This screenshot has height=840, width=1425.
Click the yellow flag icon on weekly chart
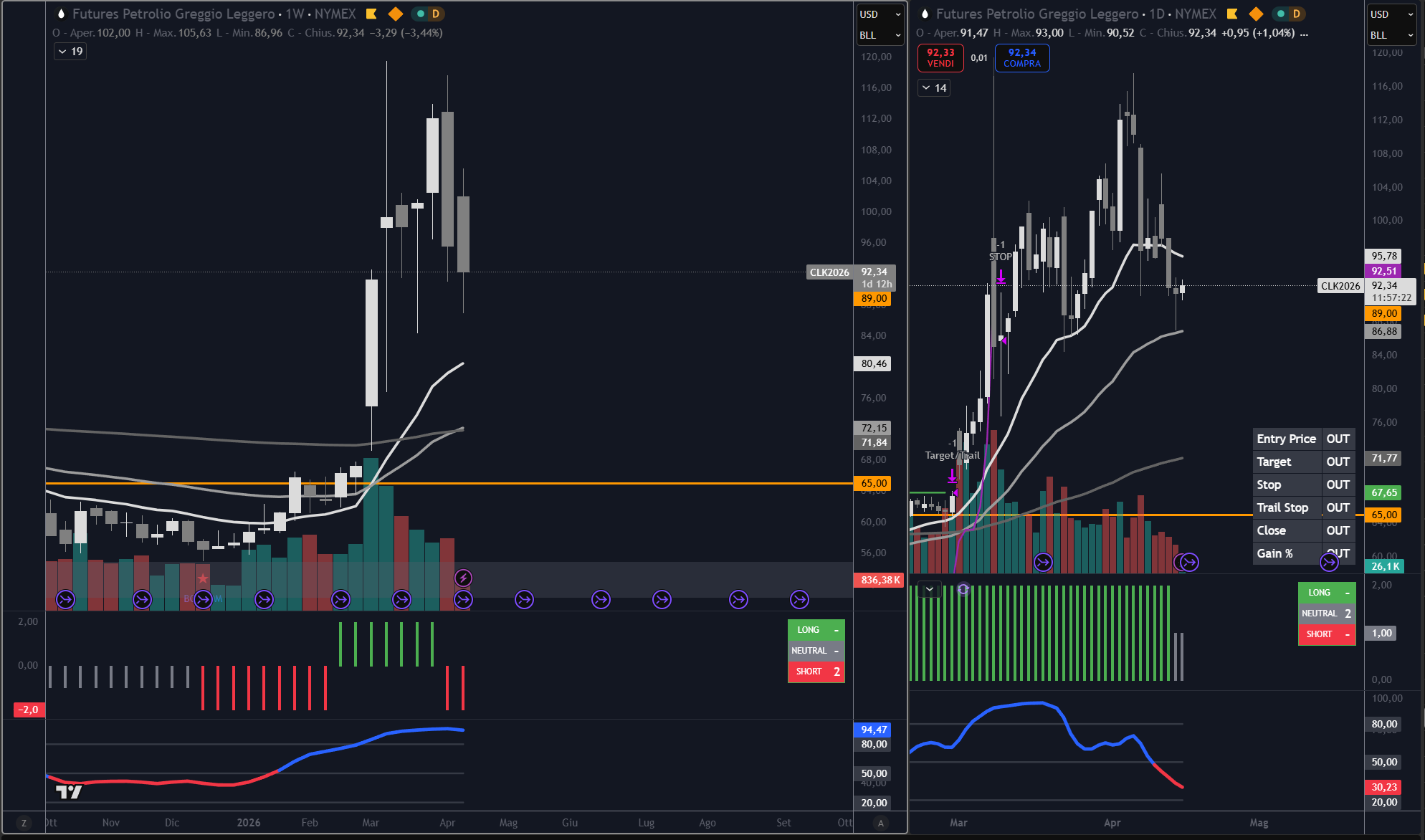point(371,14)
